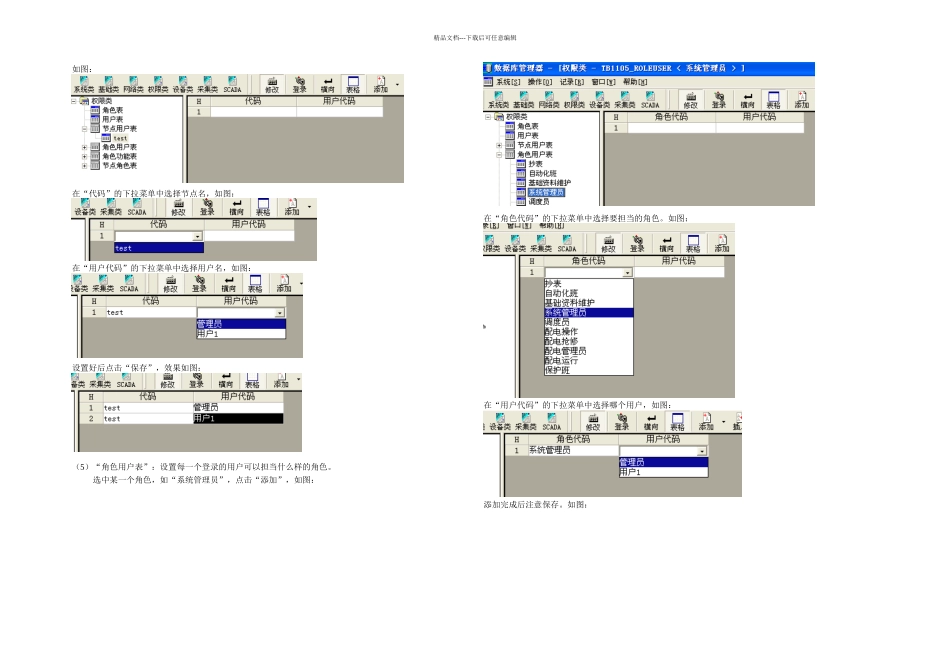Click 登录 icon in TB1105_ROLEUSER window toolbar
Image resolution: width=950 pixels, height=672 pixels.
[719, 100]
